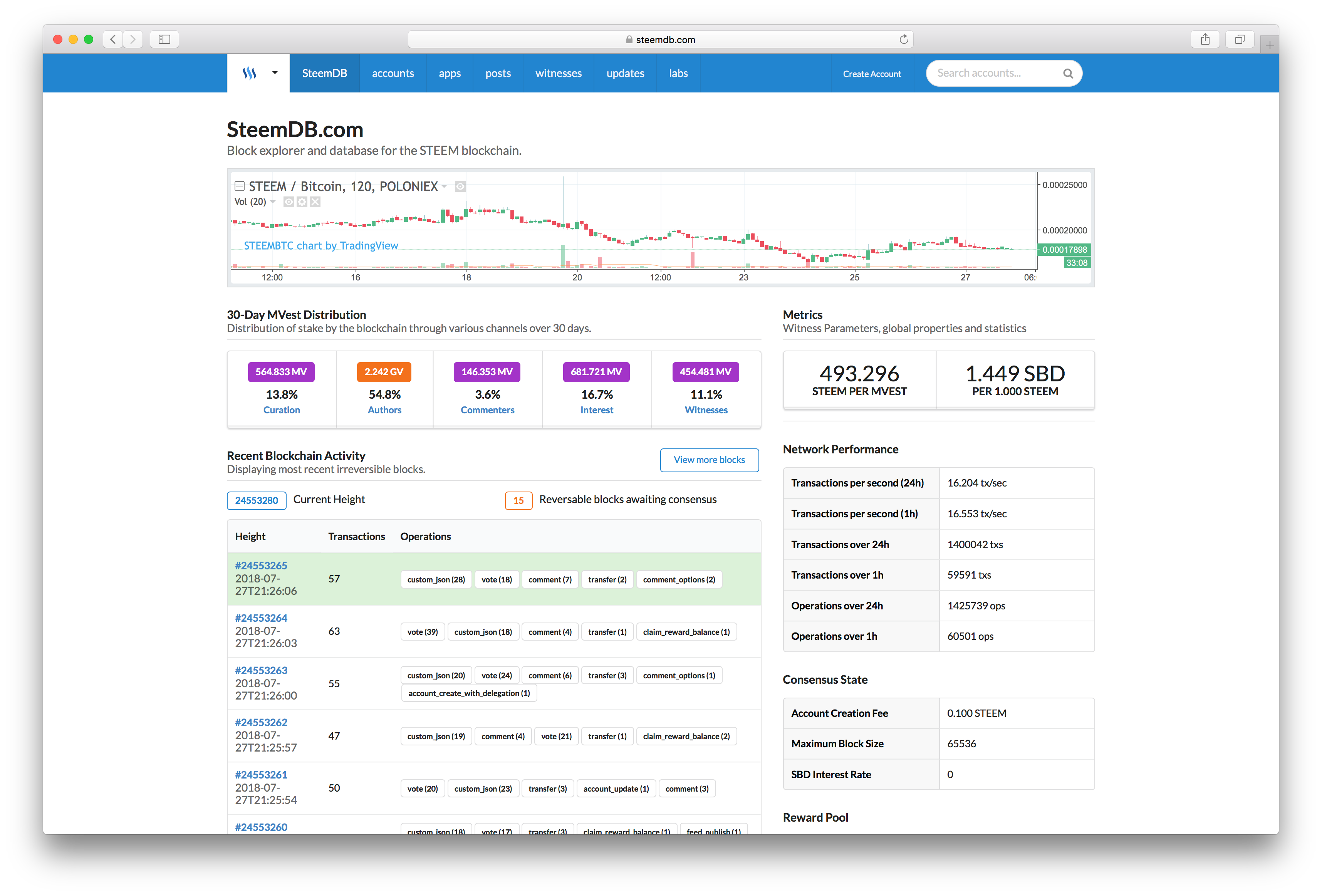The width and height of the screenshot is (1322, 896).
Task: Click the 1400042 txs value
Action: (x=975, y=544)
